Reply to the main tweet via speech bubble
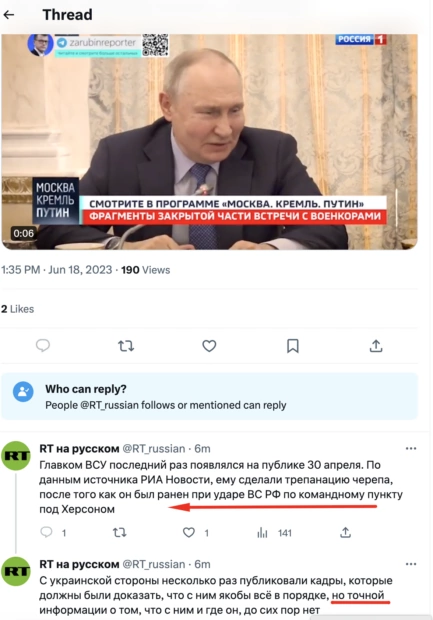 [43, 346]
